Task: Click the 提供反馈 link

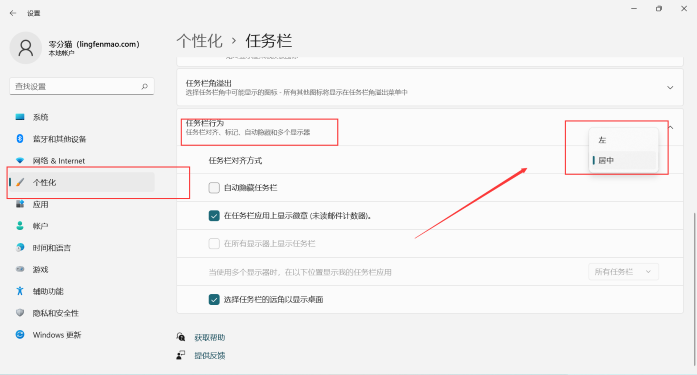Action: (x=210, y=355)
